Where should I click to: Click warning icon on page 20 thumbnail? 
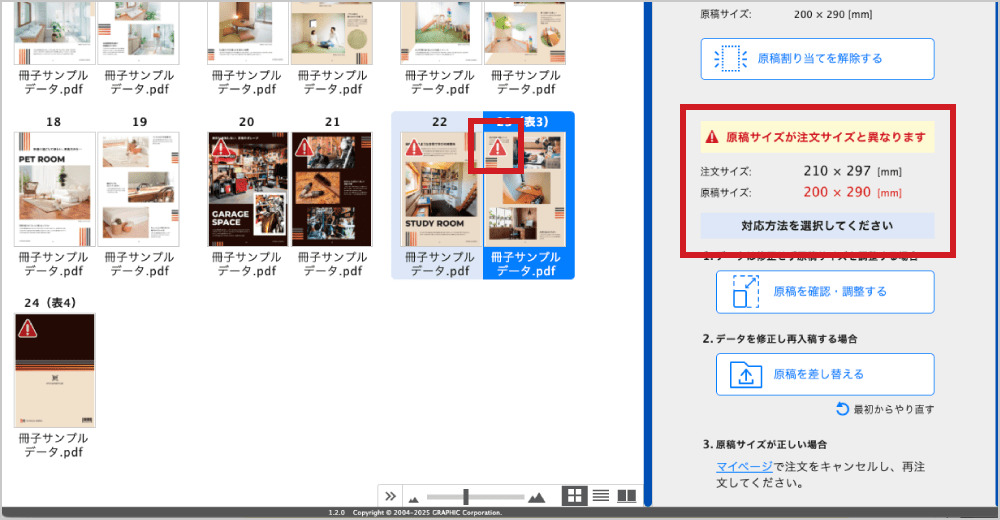tap(220, 146)
